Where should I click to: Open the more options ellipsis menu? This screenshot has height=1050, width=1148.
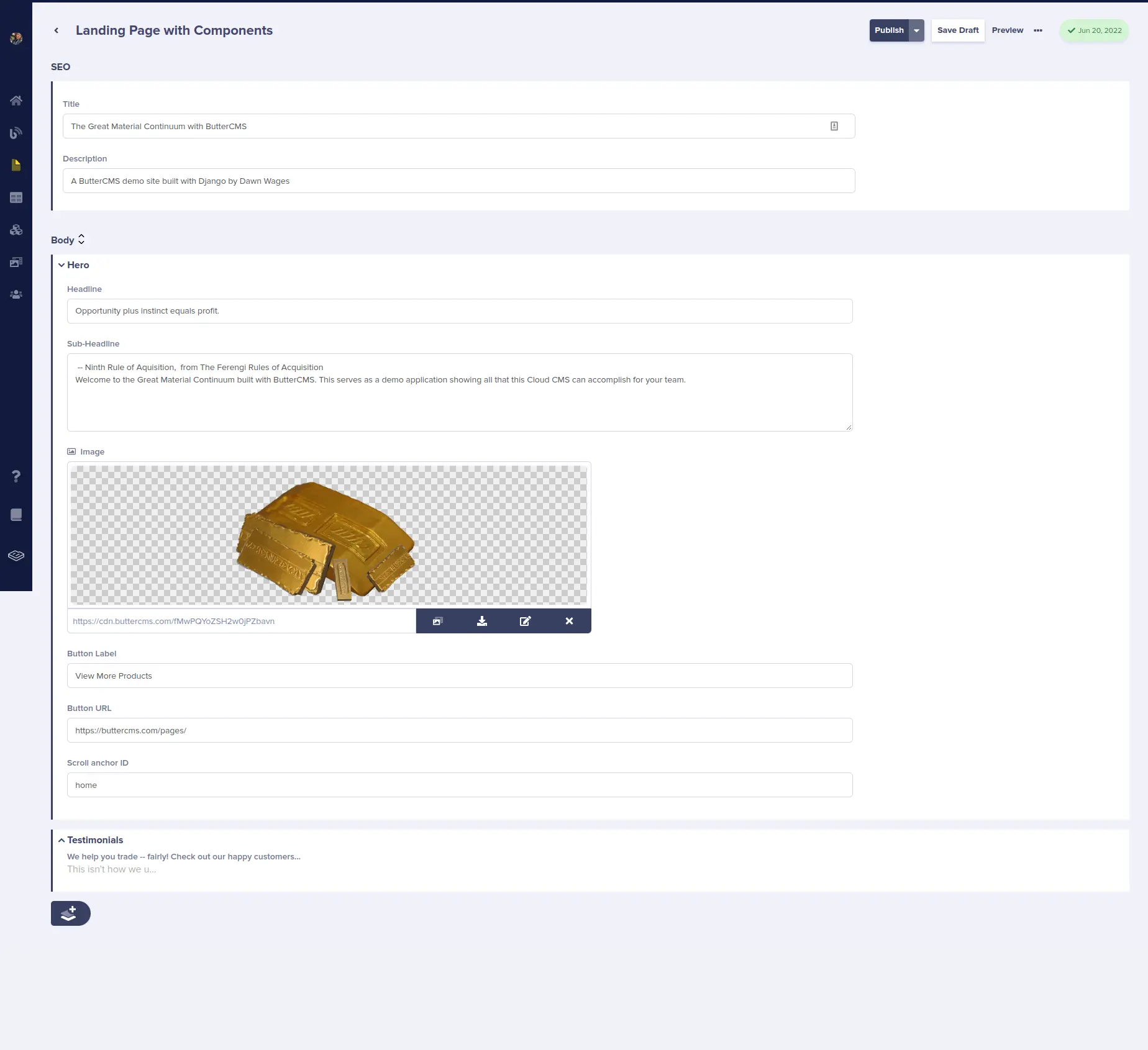[x=1038, y=30]
